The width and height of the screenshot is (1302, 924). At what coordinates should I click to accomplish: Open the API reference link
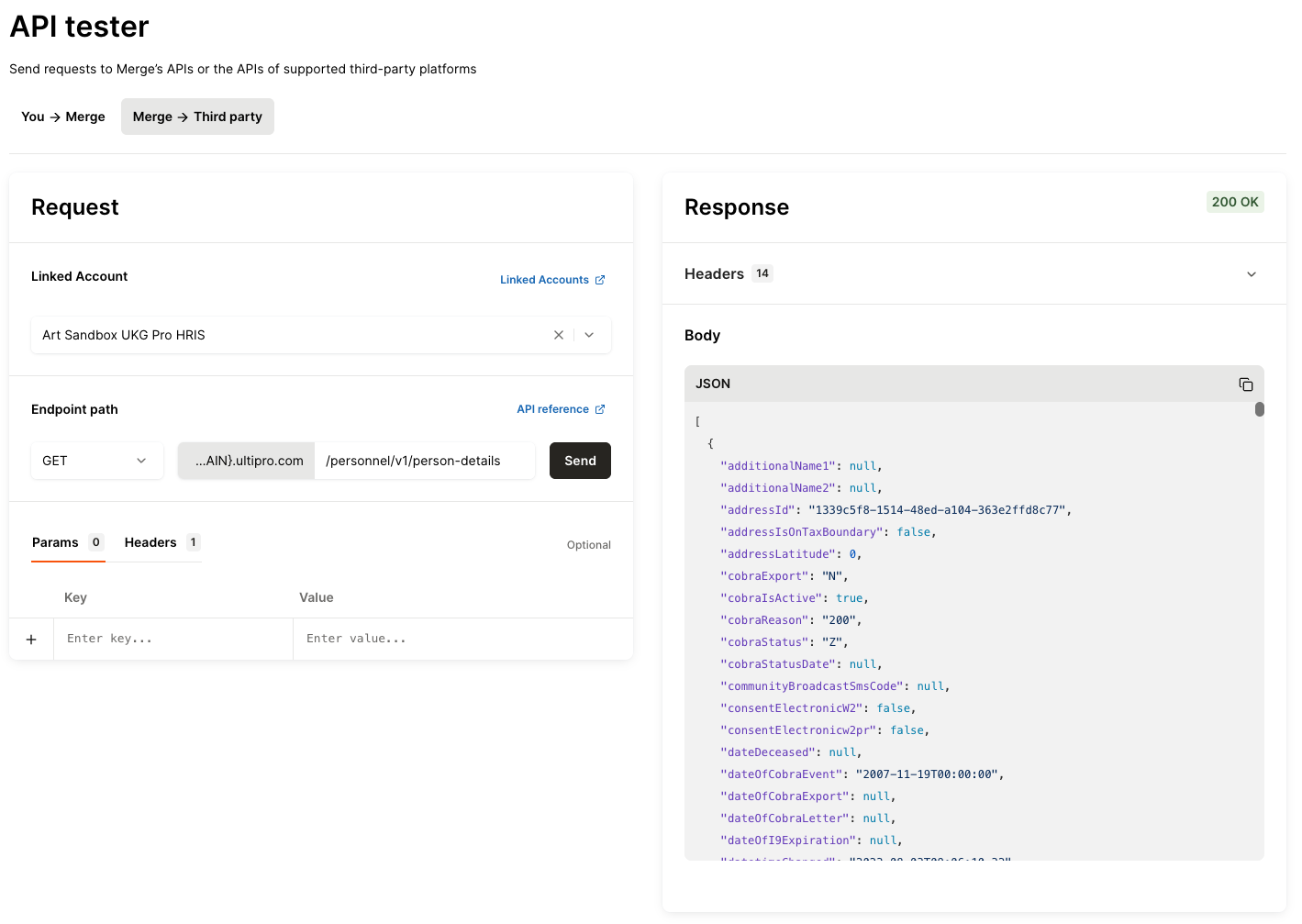552,409
